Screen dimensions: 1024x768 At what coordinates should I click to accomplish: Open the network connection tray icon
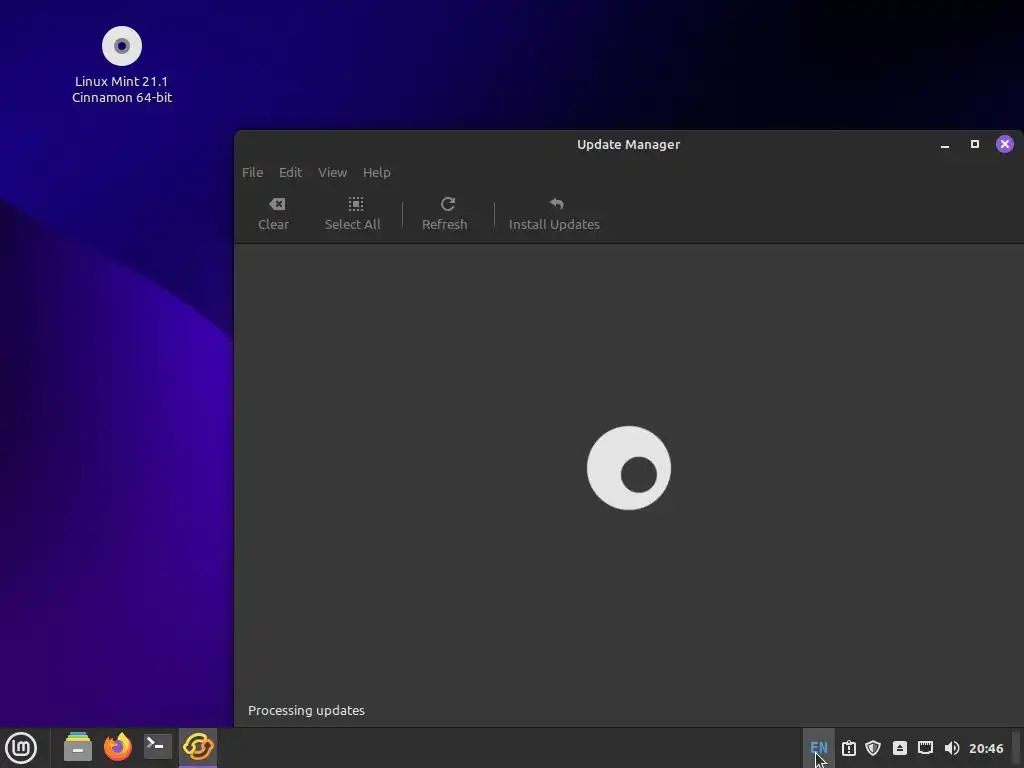(x=925, y=748)
